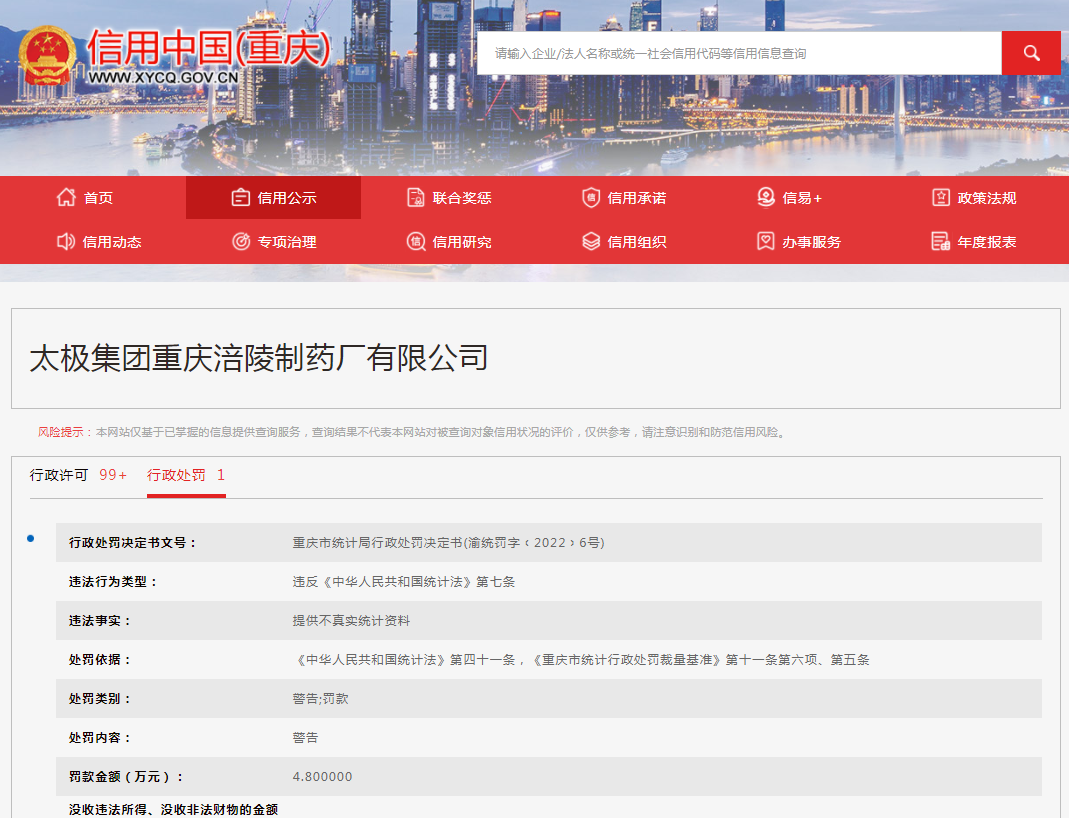The image size is (1069, 818).
Task: Click the 行政处罚决定书文号 label
Action: (x=133, y=543)
